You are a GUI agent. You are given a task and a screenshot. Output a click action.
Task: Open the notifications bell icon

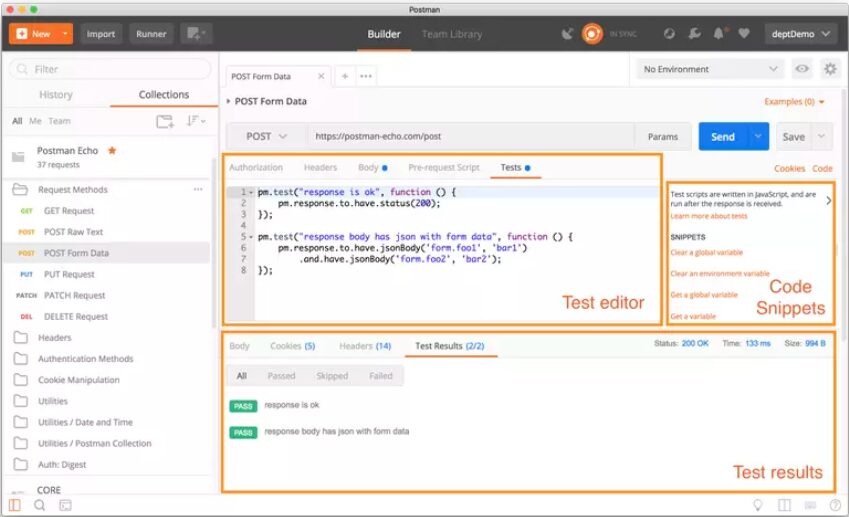tap(719, 34)
